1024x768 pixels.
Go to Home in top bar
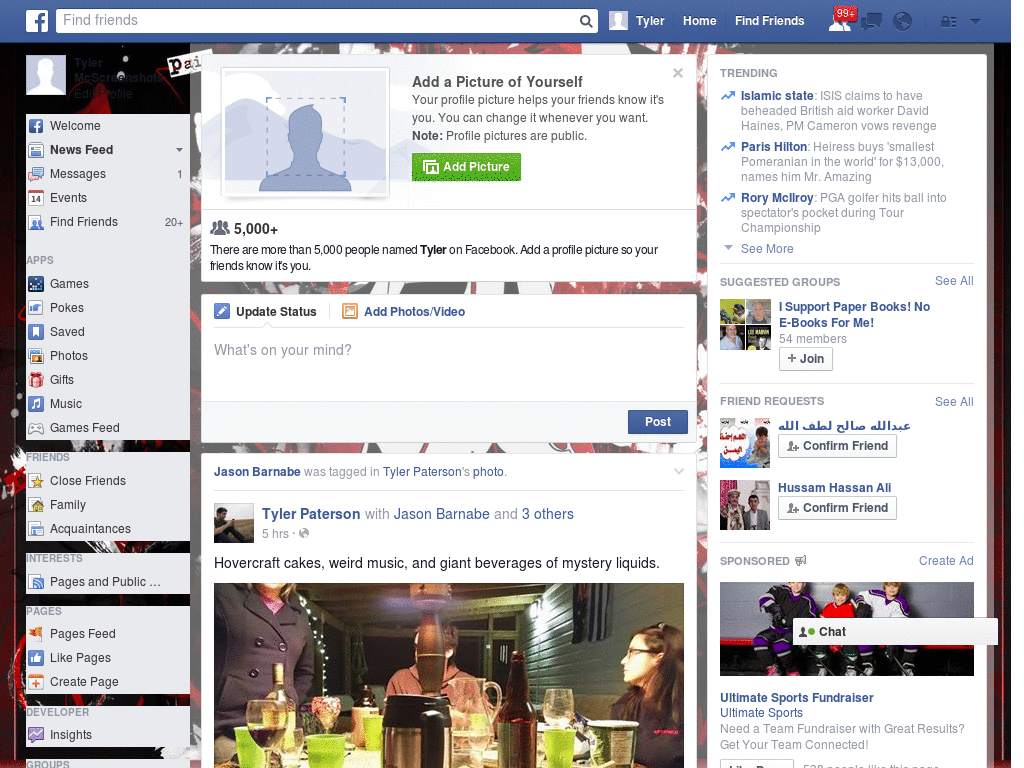pyautogui.click(x=699, y=21)
